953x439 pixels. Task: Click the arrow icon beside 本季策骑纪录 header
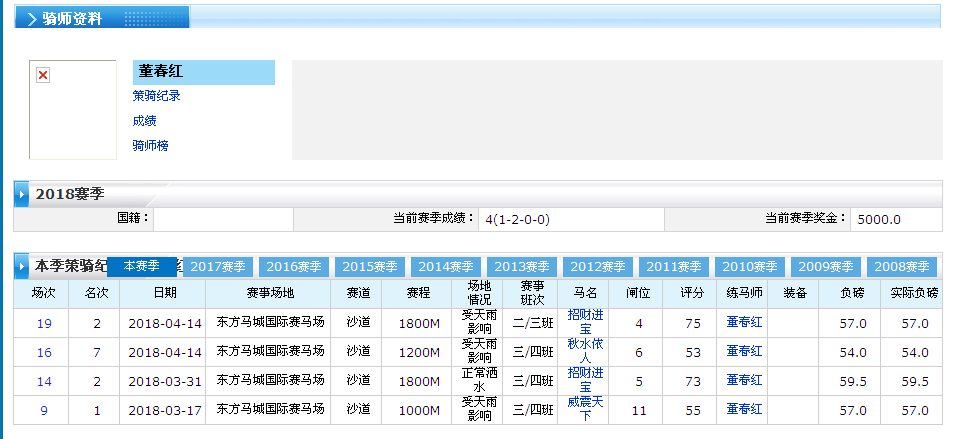[22, 267]
